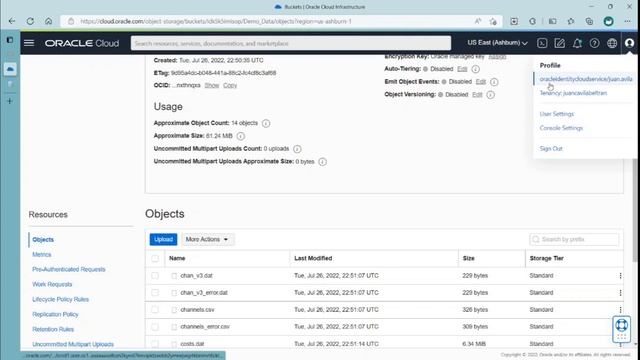Select Objects in Resources list
640x360 pixels.
pyautogui.click(x=43, y=240)
